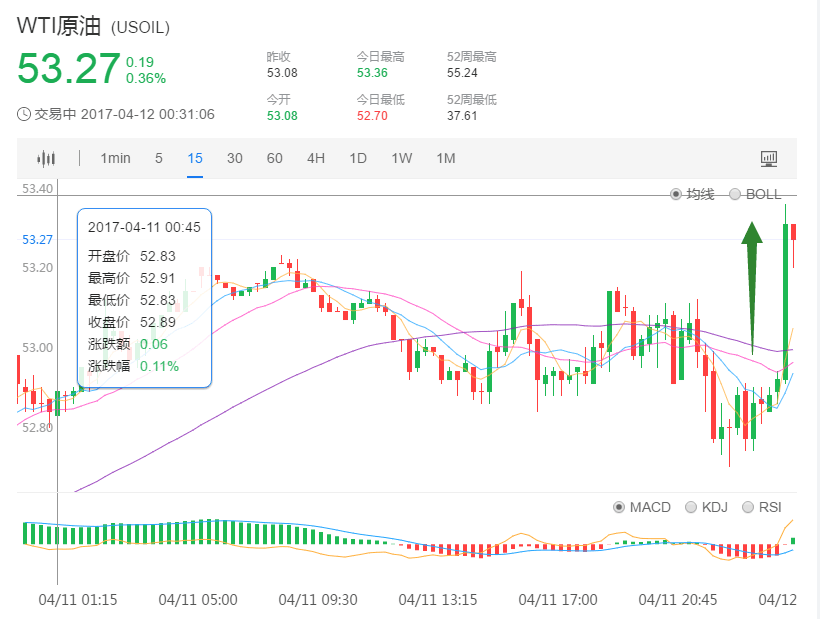Click the candlestick chart type icon
The image size is (820, 619).
point(47,158)
